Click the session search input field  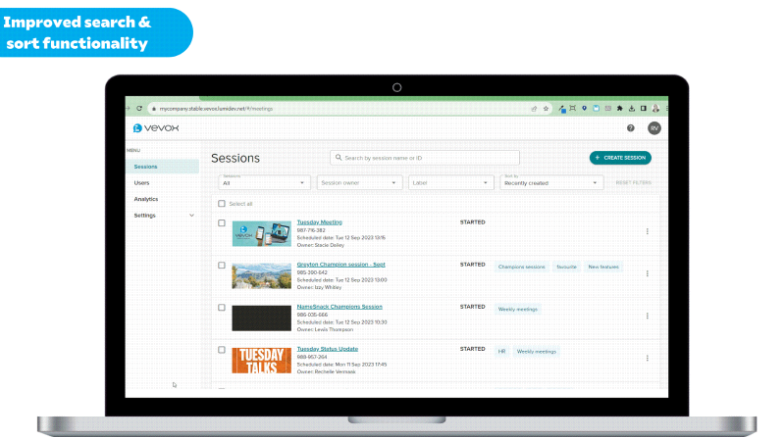click(x=426, y=158)
